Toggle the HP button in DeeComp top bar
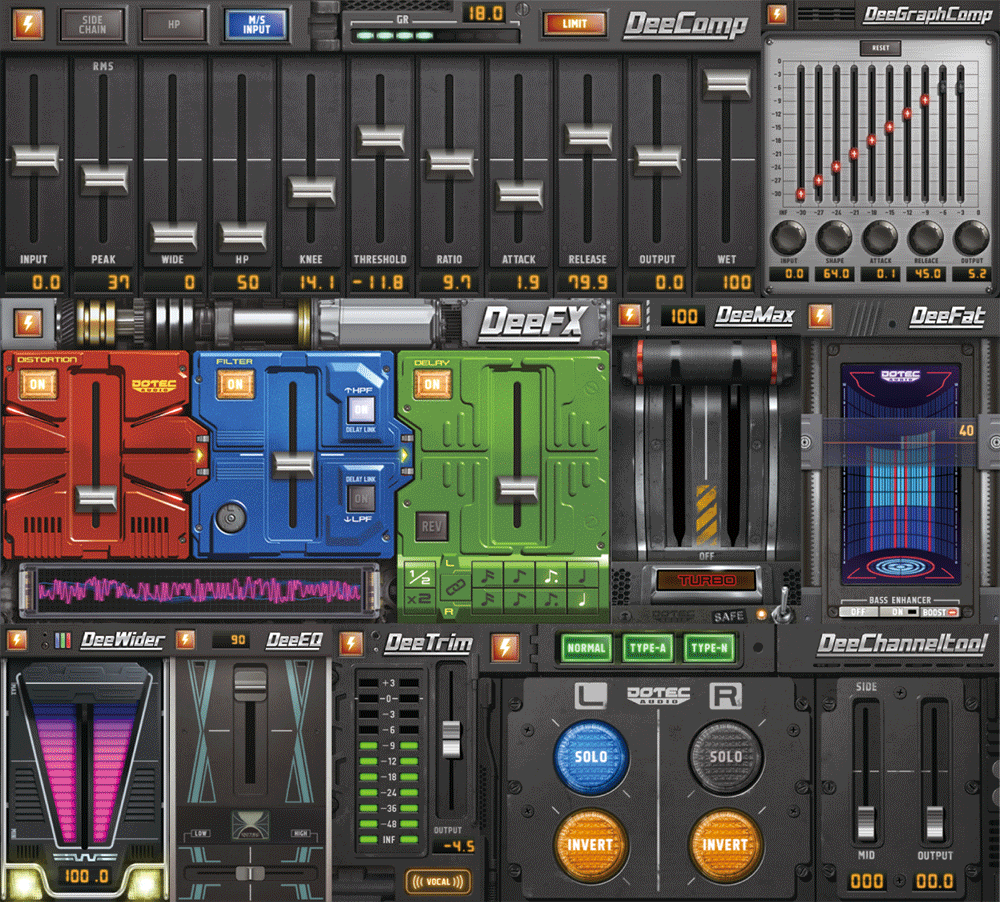1000x902 pixels. tap(174, 24)
